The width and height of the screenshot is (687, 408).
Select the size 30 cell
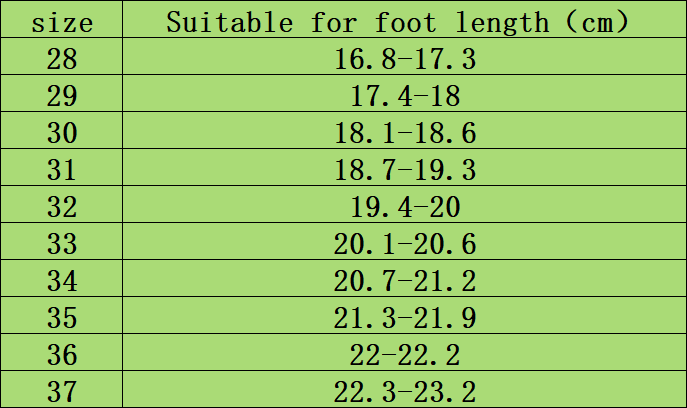tap(62, 133)
